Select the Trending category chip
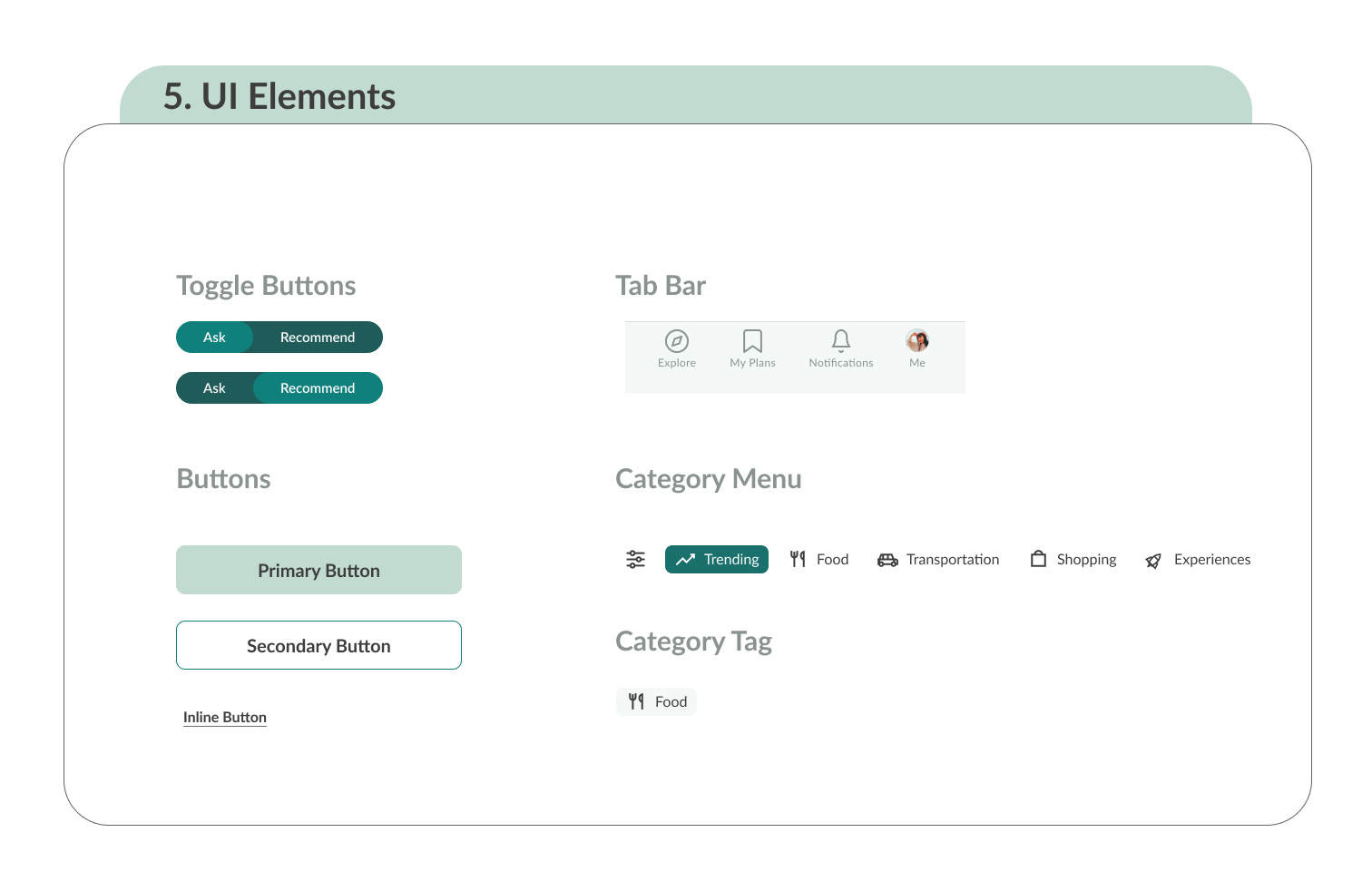 point(717,559)
